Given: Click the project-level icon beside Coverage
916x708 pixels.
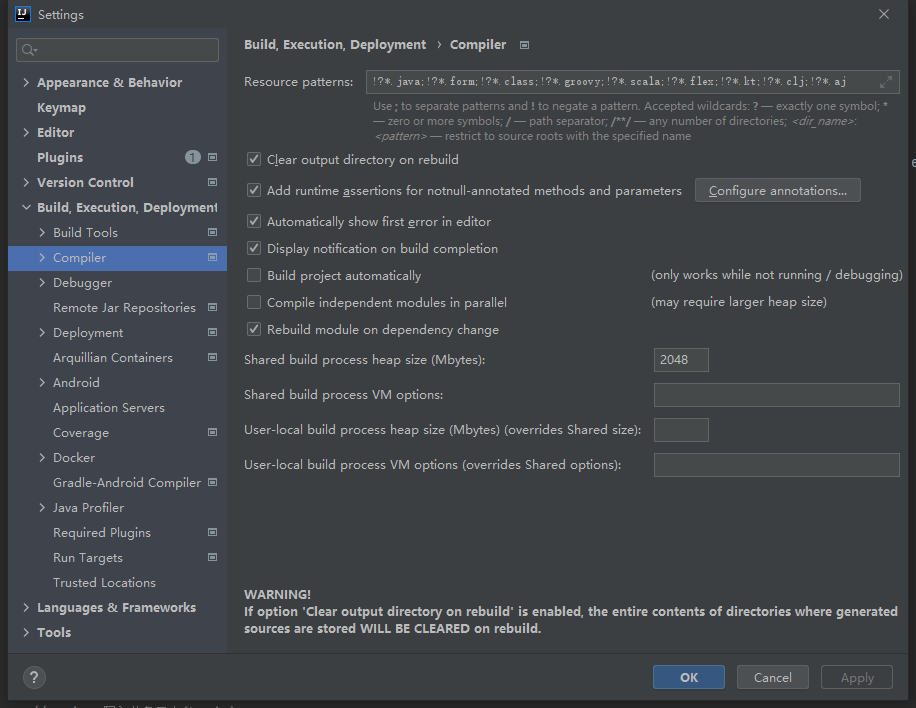Looking at the screenshot, I should pos(213,432).
